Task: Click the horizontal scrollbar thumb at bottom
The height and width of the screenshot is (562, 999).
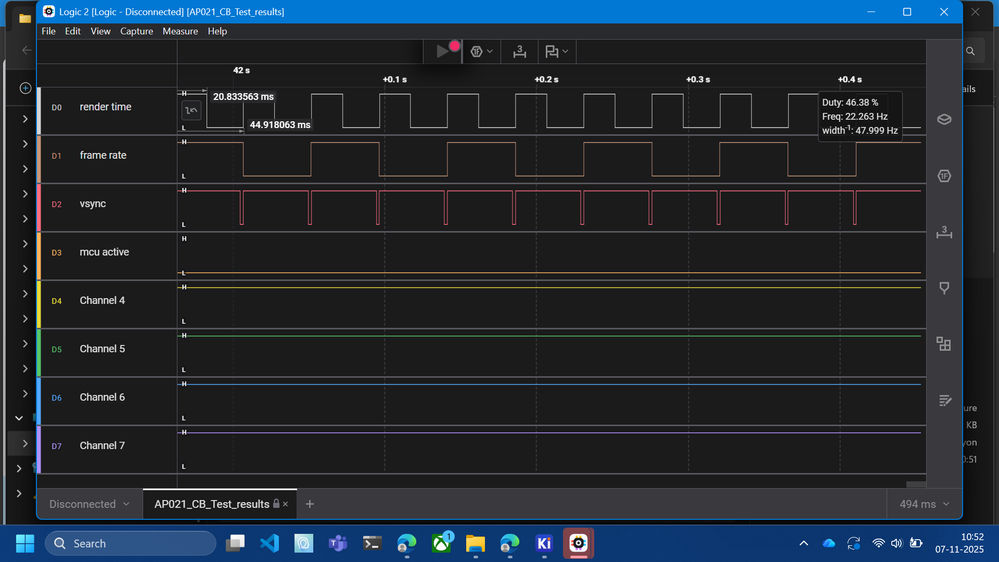Action: [916, 485]
